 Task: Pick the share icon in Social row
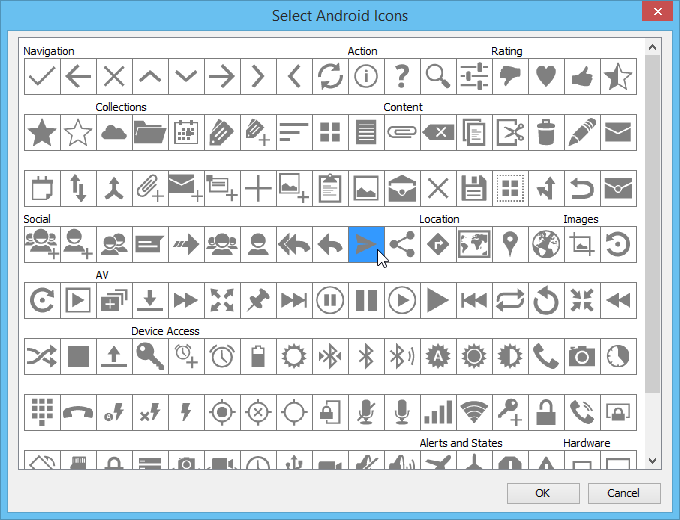(402, 244)
